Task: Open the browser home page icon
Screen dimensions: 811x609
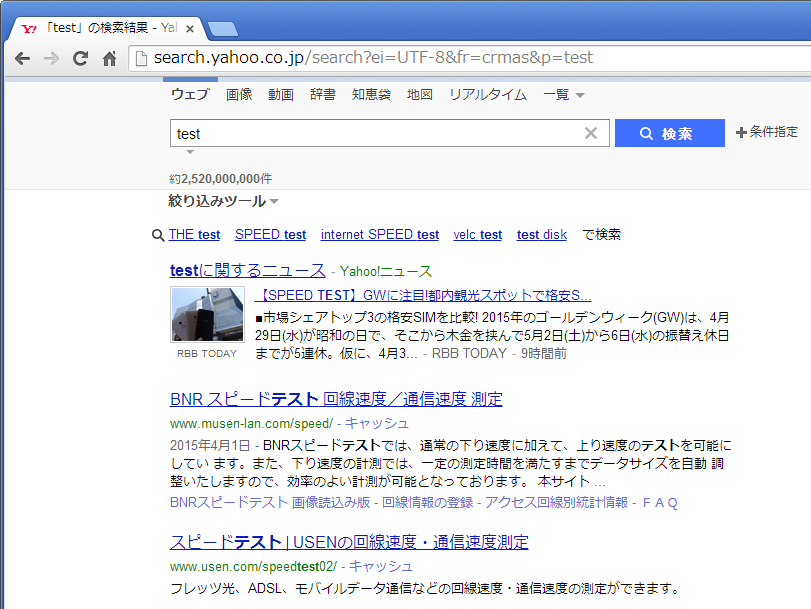Action: coord(109,58)
